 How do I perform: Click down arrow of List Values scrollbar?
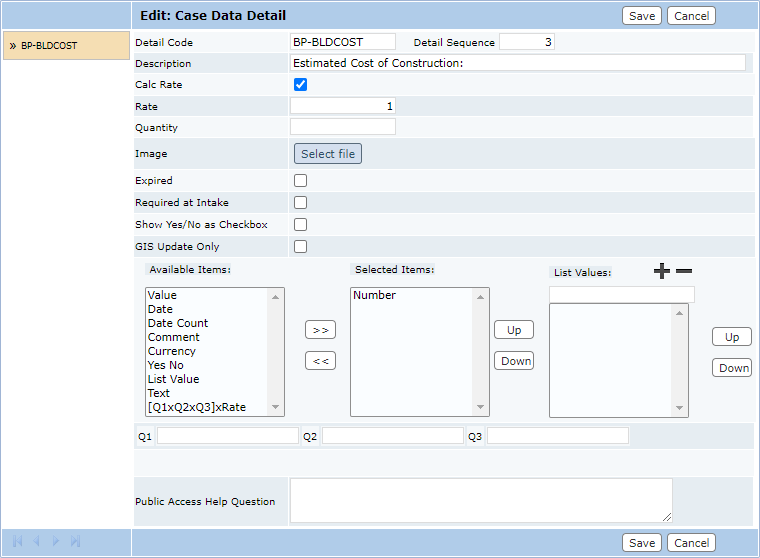point(680,408)
